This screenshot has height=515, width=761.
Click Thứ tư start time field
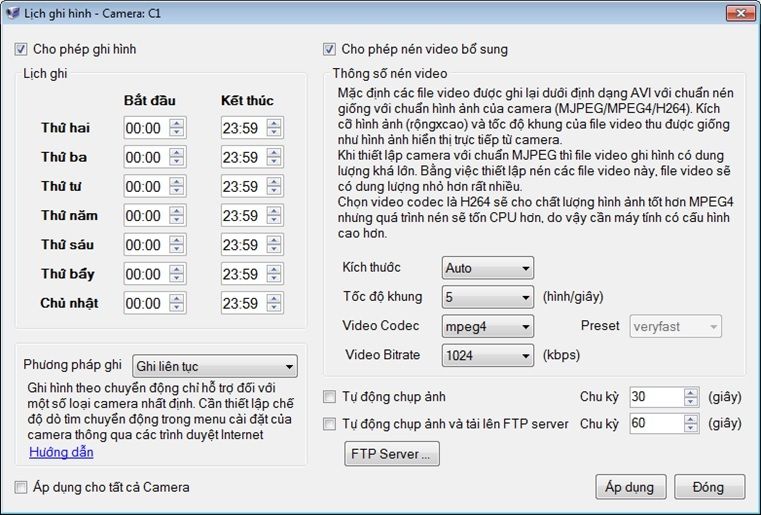155,186
